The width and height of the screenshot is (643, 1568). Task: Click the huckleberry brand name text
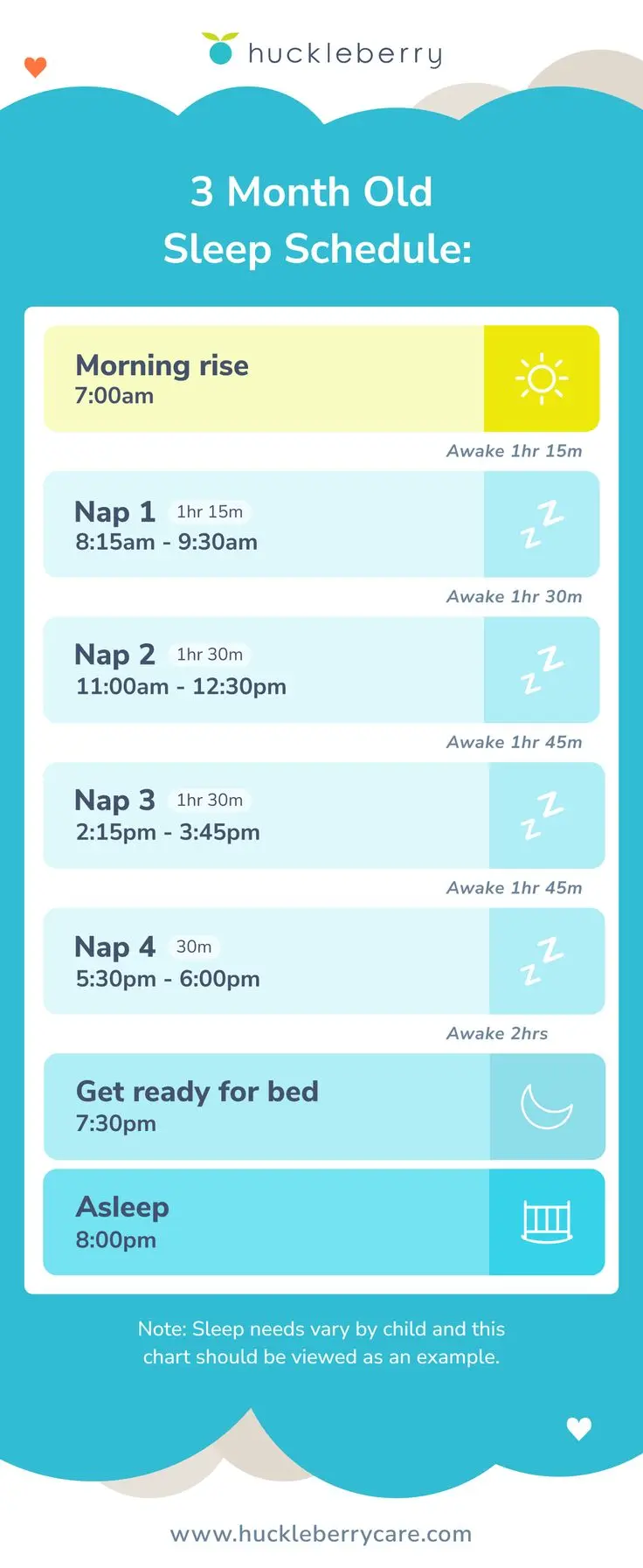coord(346,54)
